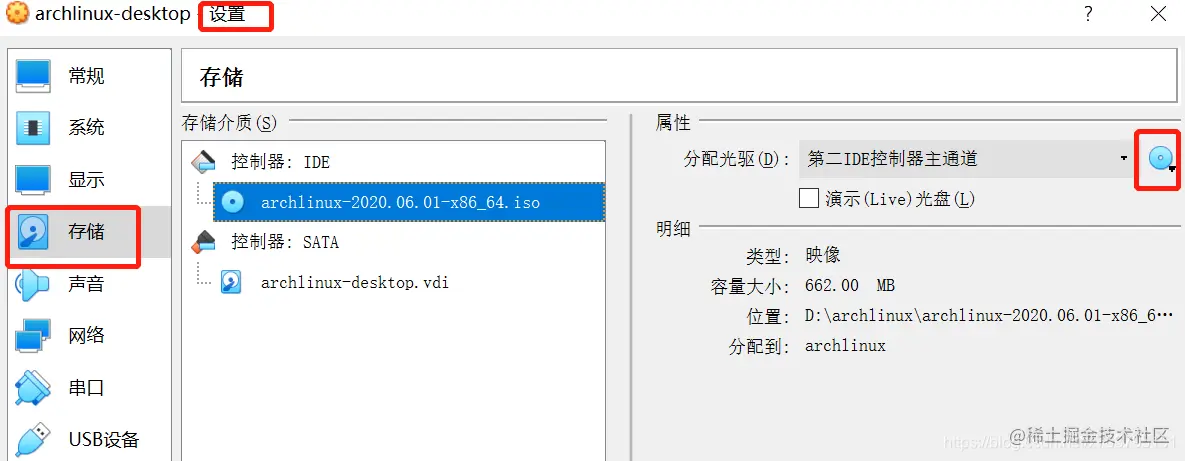
Task: Open the USB设备 settings category
Action: click(x=89, y=439)
